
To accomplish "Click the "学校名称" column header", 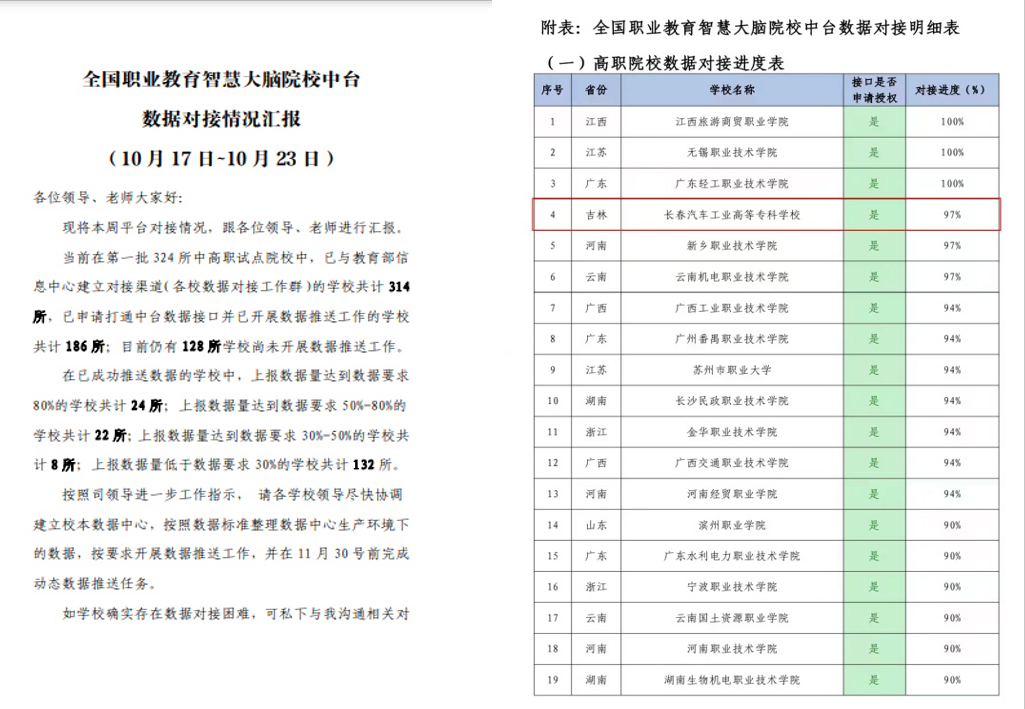I will (x=732, y=90).
